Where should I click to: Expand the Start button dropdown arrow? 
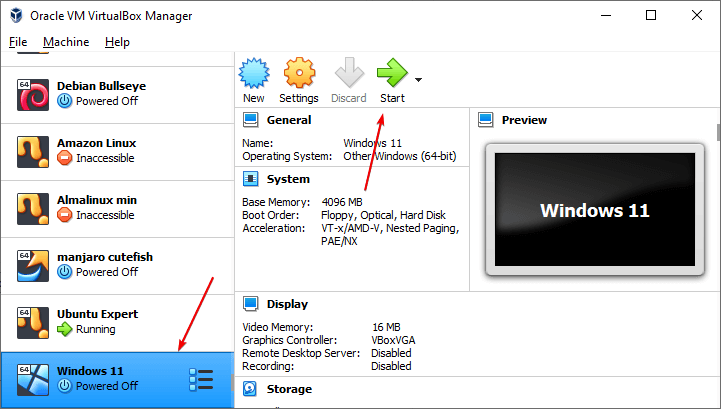(x=418, y=79)
